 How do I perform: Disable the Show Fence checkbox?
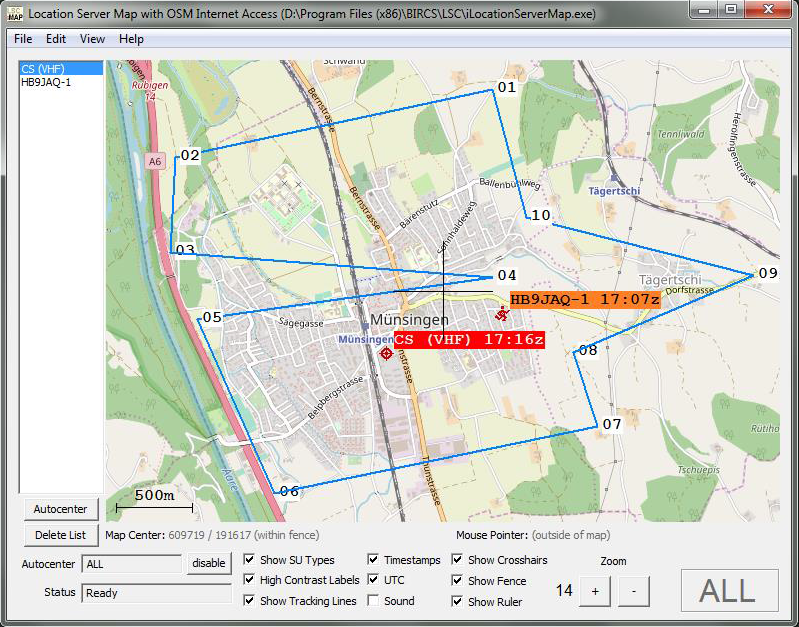point(458,581)
